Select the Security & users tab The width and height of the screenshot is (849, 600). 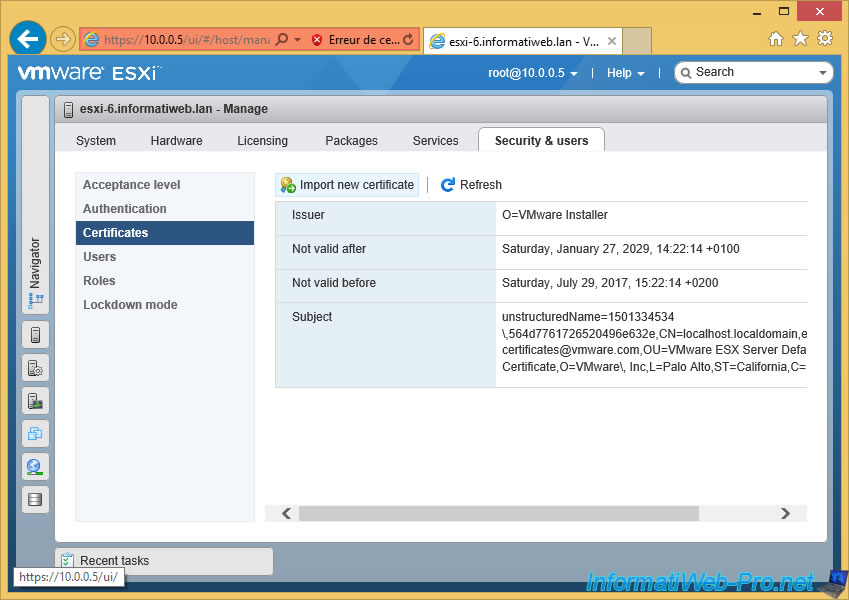click(541, 140)
